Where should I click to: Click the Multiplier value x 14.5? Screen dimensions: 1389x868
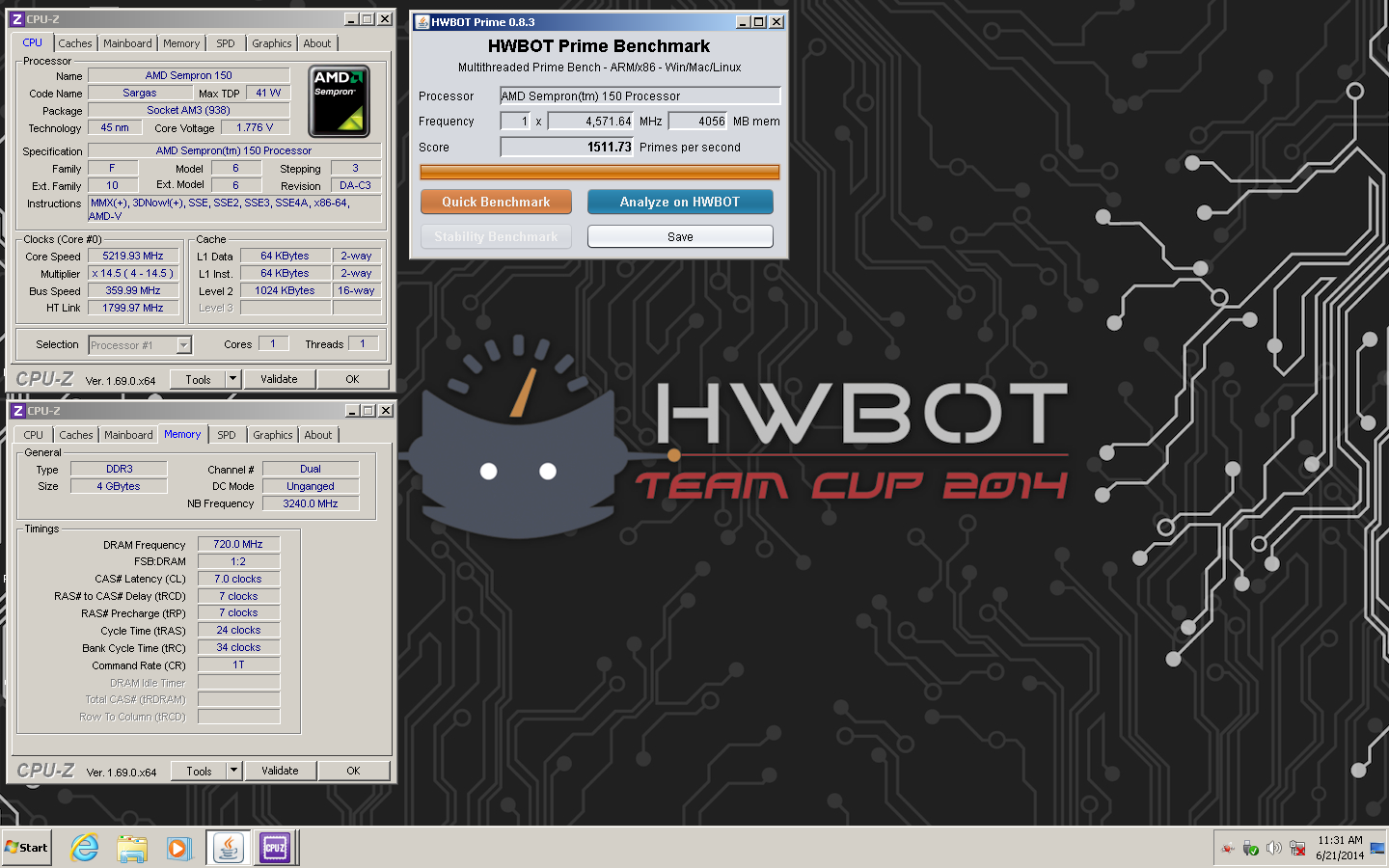[x=133, y=273]
